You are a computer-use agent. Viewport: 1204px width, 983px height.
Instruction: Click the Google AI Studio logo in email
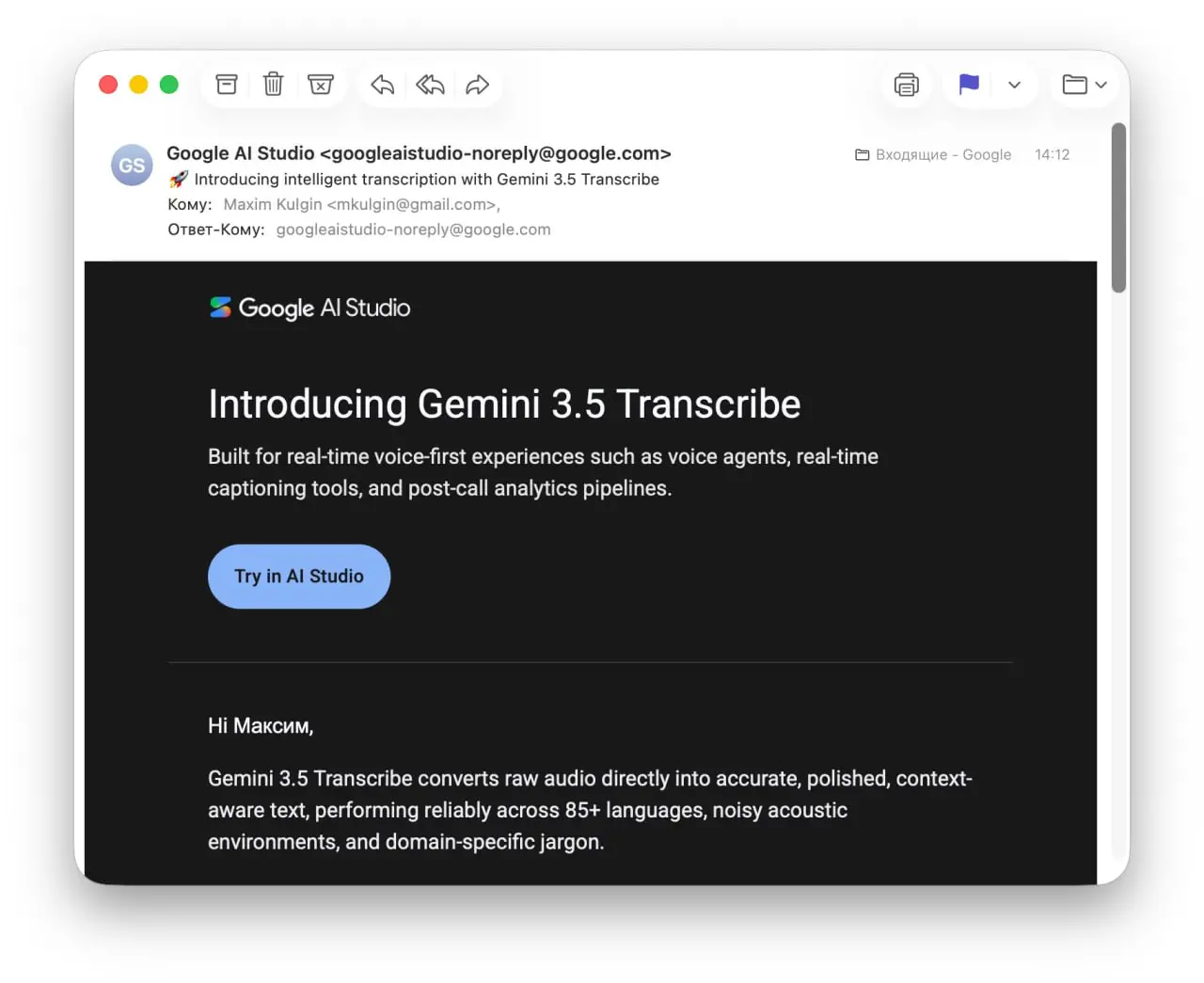point(309,308)
